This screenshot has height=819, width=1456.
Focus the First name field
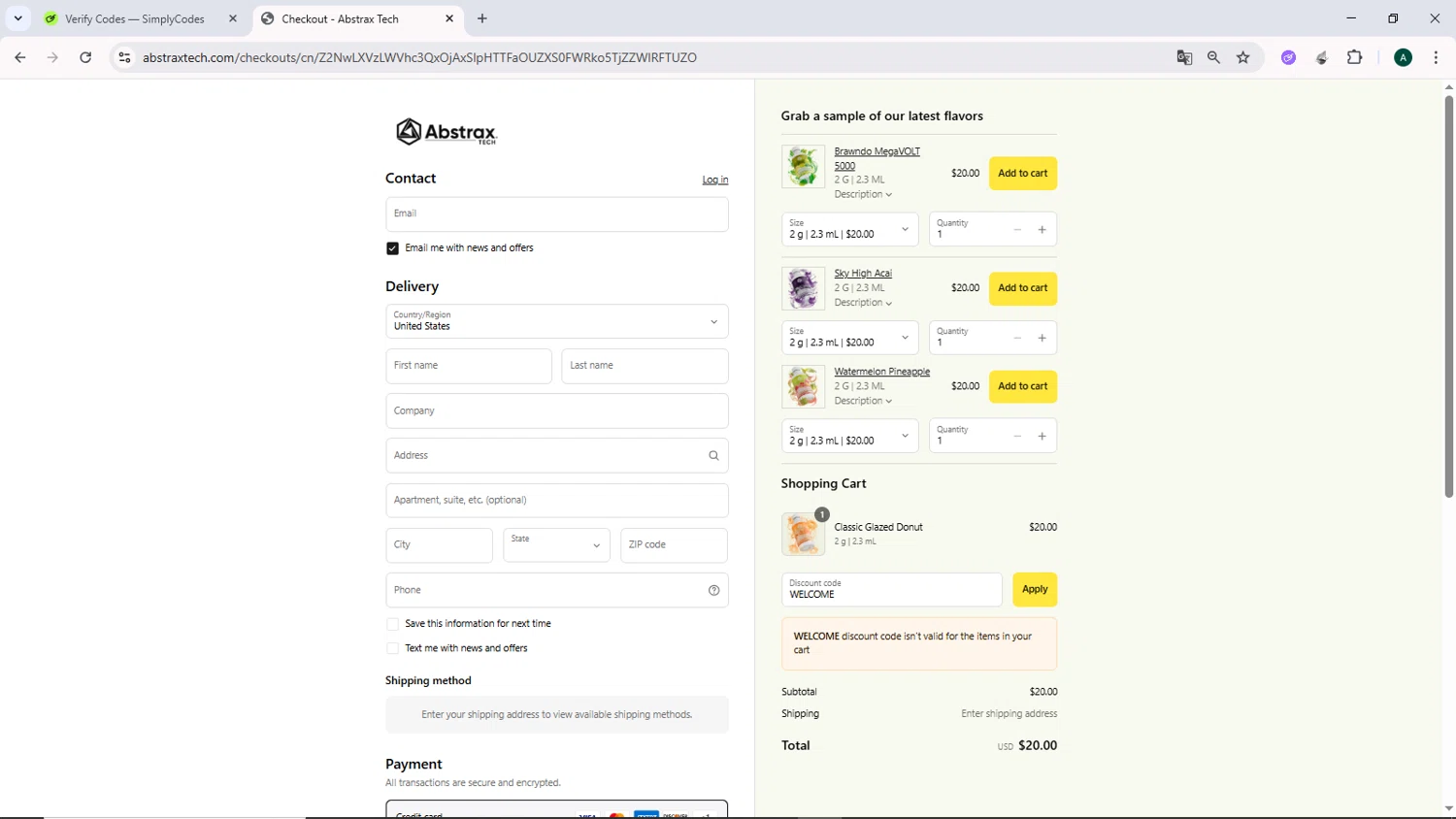click(x=469, y=366)
